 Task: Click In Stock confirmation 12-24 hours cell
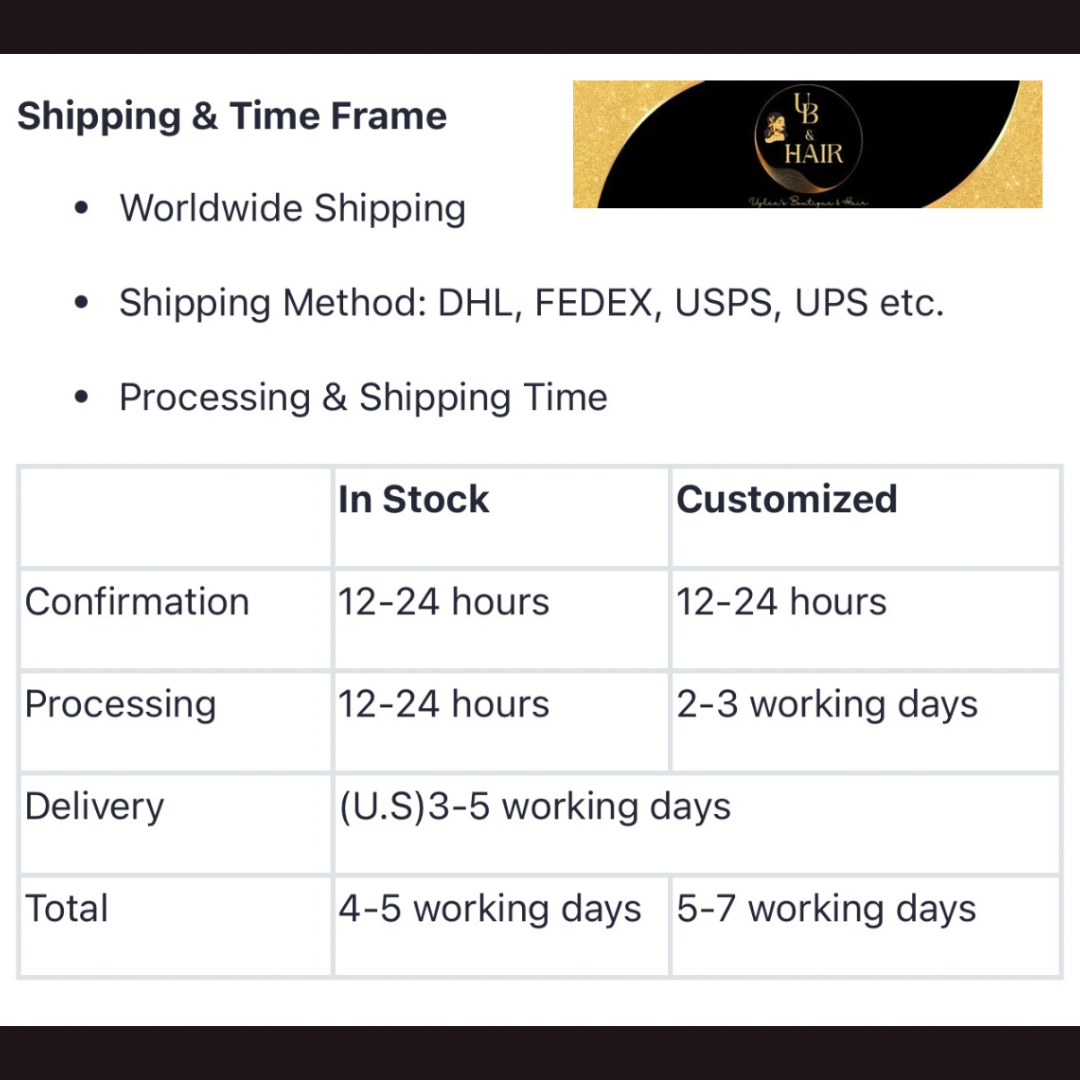(444, 602)
